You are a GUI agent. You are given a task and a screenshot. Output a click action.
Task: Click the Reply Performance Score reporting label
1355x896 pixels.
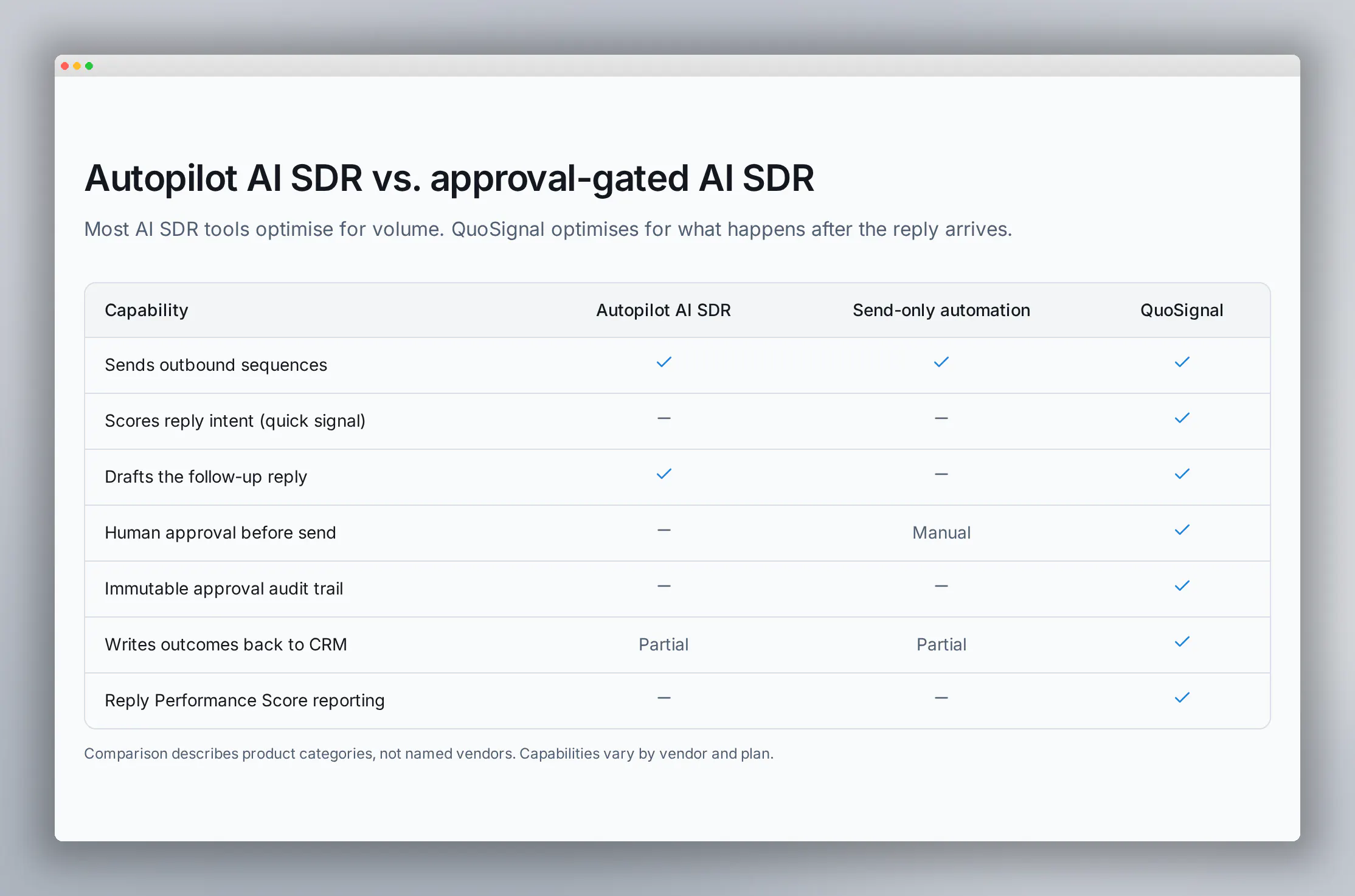pyautogui.click(x=244, y=701)
